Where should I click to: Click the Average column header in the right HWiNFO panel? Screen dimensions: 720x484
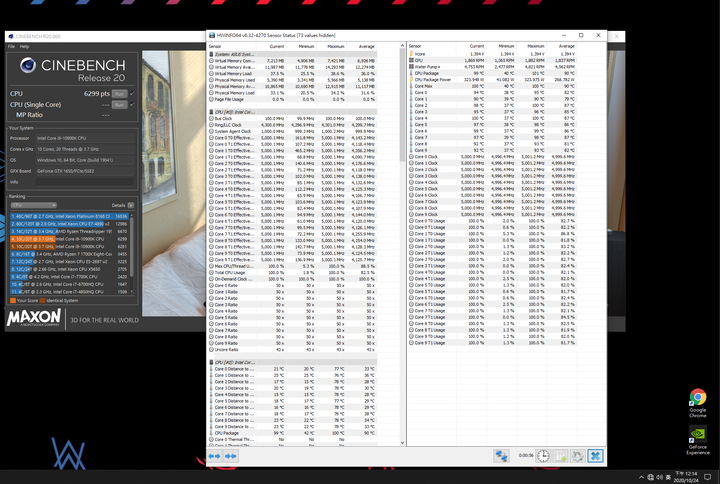(566, 46)
